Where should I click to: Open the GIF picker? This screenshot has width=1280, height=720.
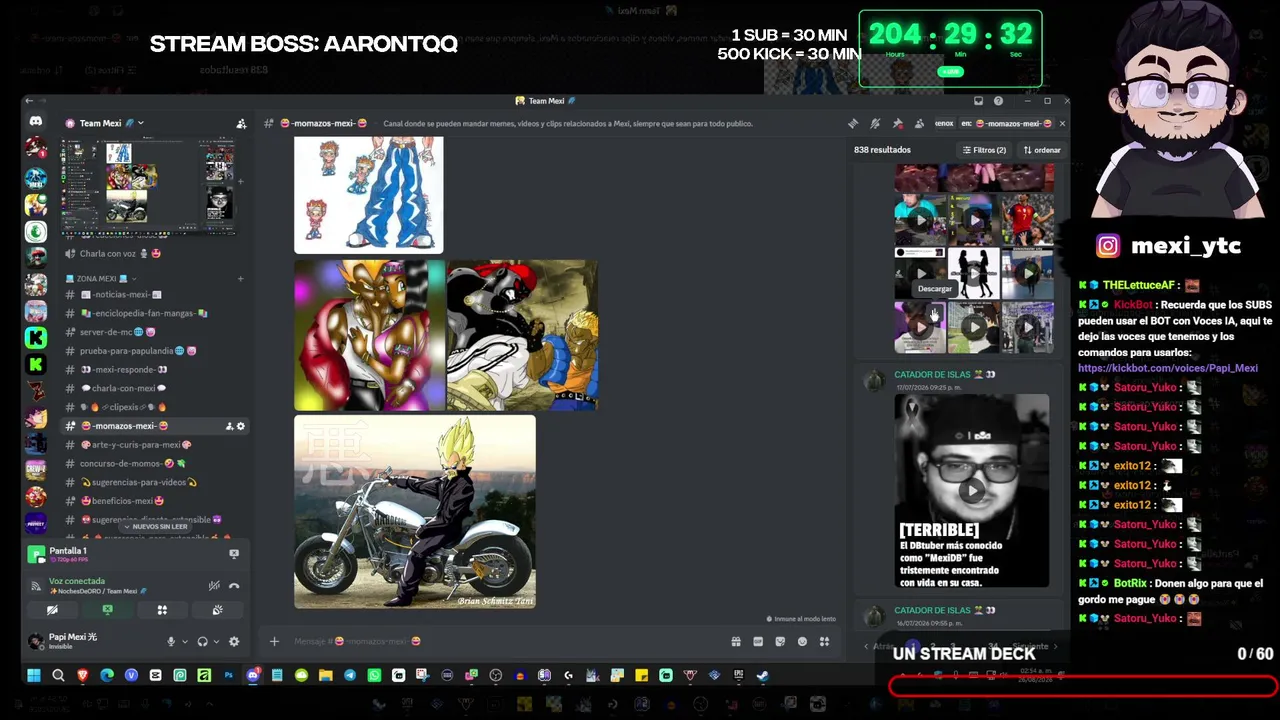(x=758, y=641)
